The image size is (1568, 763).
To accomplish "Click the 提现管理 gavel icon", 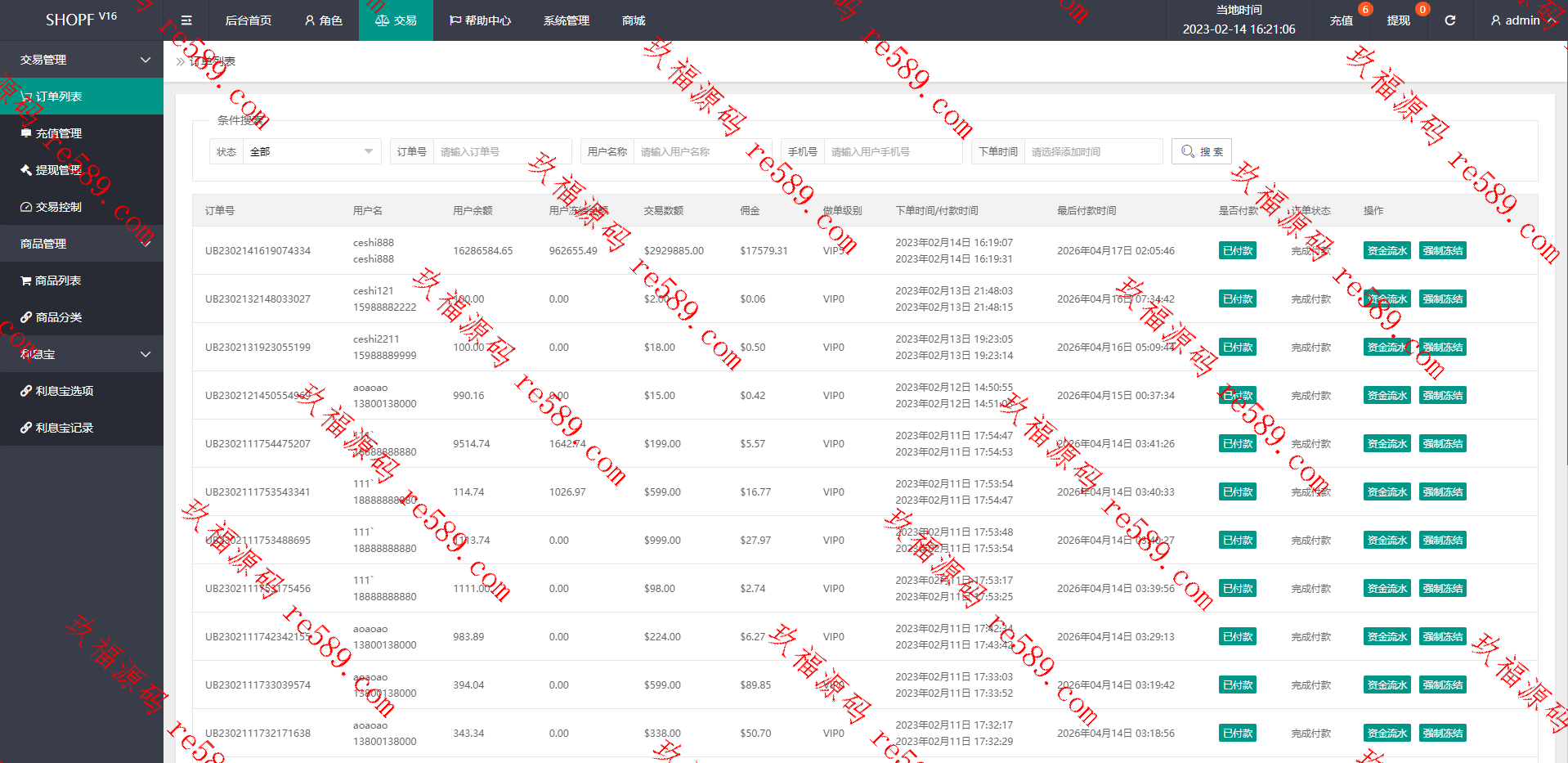I will coord(26,170).
